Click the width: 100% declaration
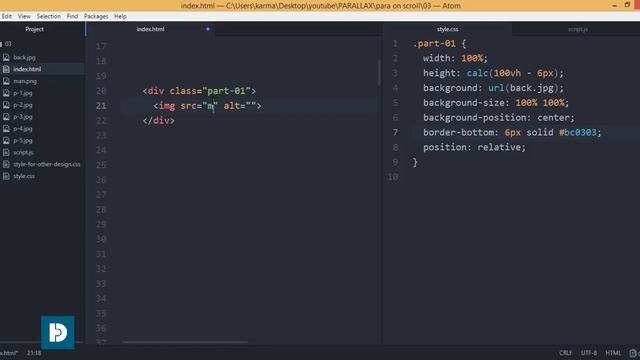The image size is (640, 360). [x=455, y=58]
